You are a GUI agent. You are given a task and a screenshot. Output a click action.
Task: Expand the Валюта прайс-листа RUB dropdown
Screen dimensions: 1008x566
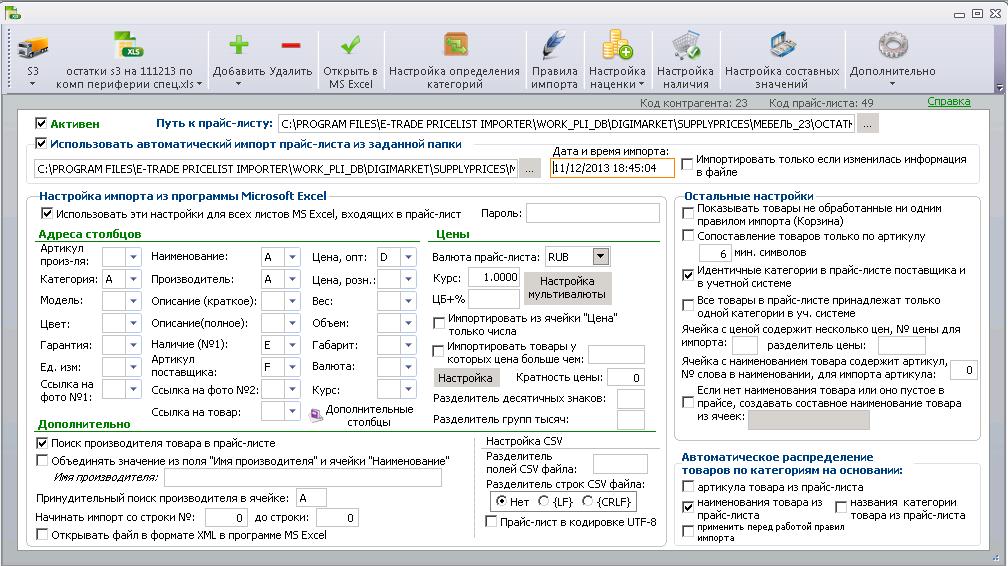pos(600,257)
